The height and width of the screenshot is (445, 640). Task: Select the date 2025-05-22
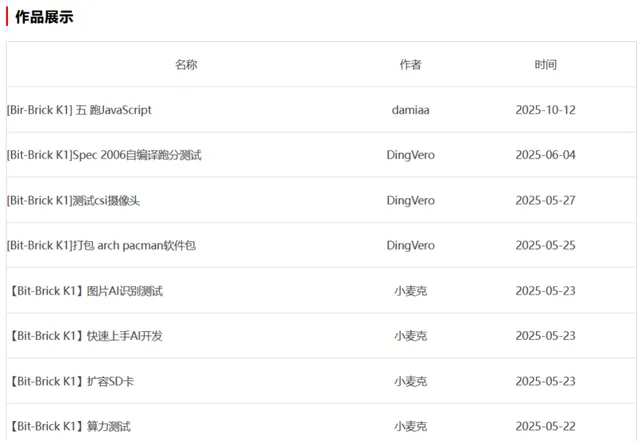[x=545, y=426]
